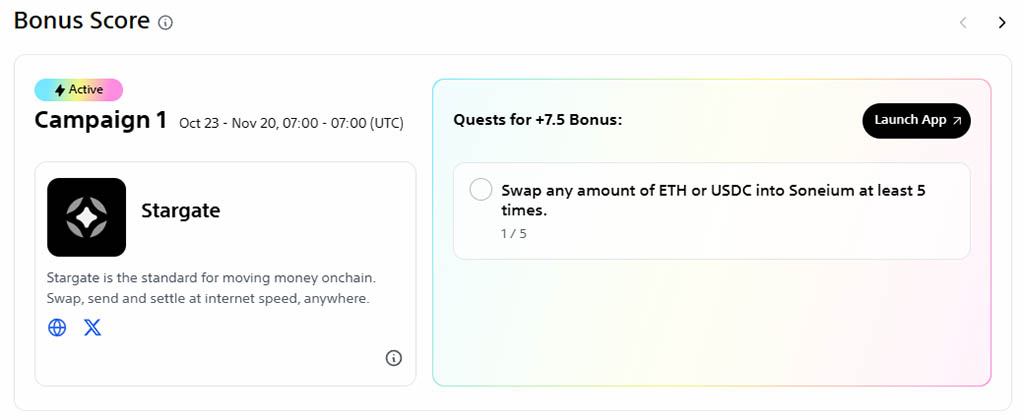This screenshot has width=1024, height=420.
Task: Click lightning bolt icon in Active badge
Action: pos(60,90)
